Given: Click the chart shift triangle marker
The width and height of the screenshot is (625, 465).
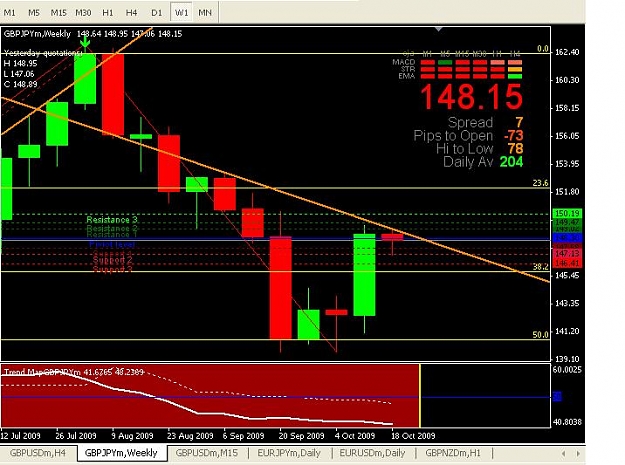Looking at the screenshot, I should (x=439, y=29).
